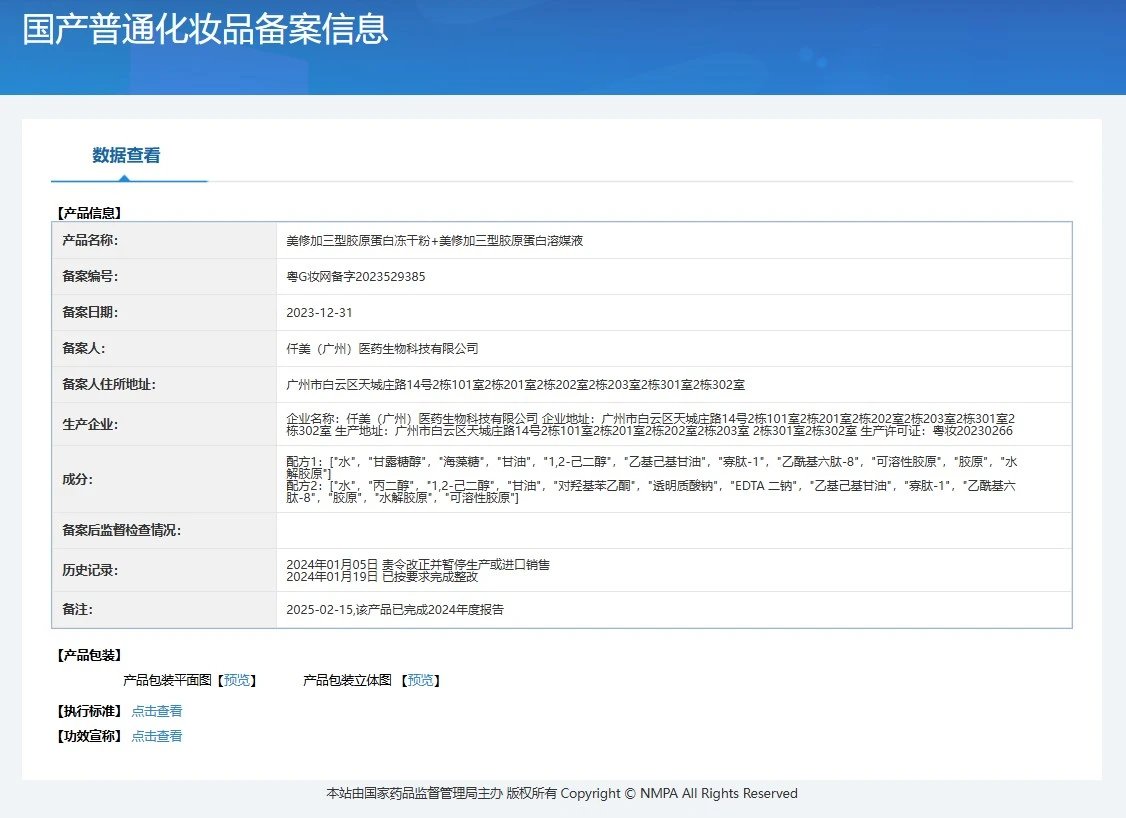Select the 2024年01月19日 已按要求完成整改 line
The height and width of the screenshot is (818, 1126).
click(382, 577)
